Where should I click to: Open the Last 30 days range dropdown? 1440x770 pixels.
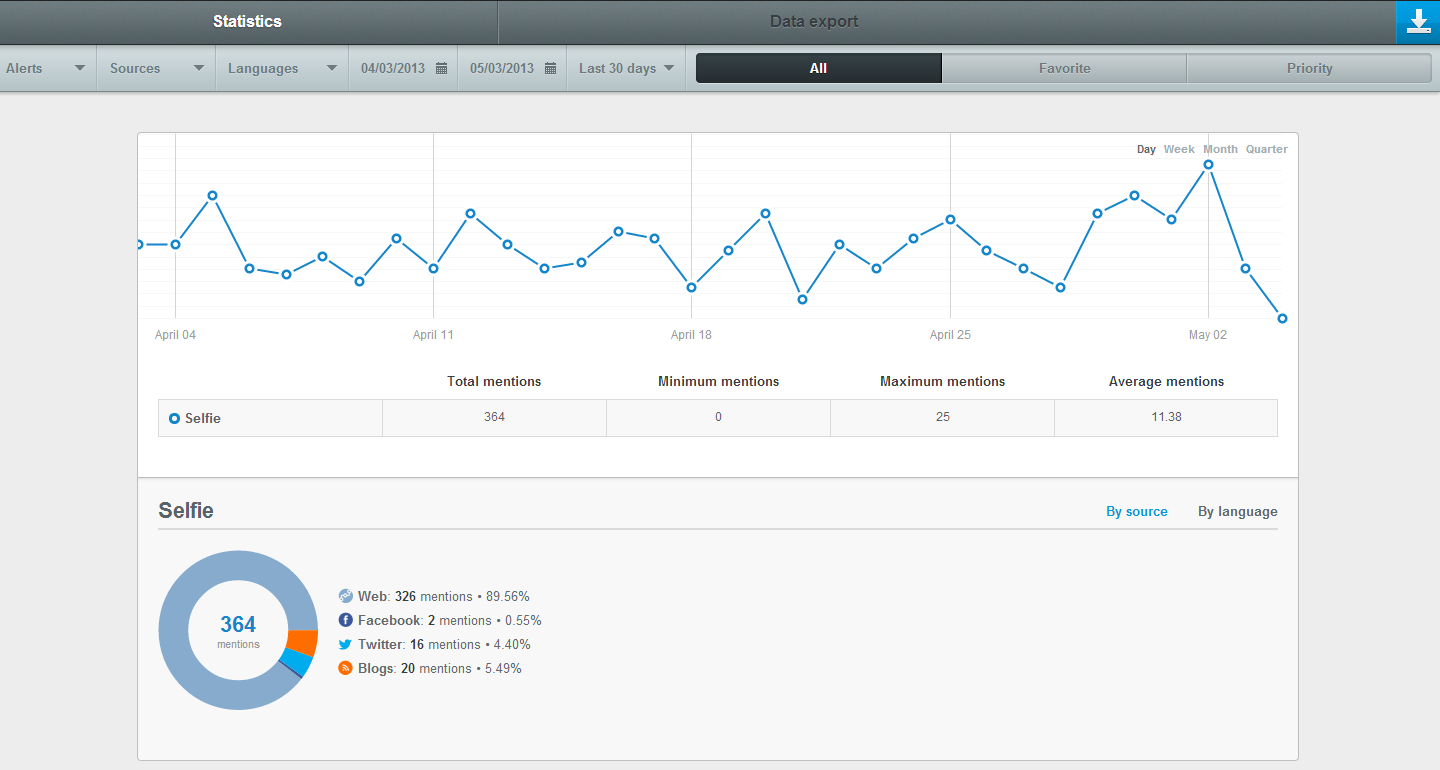626,69
